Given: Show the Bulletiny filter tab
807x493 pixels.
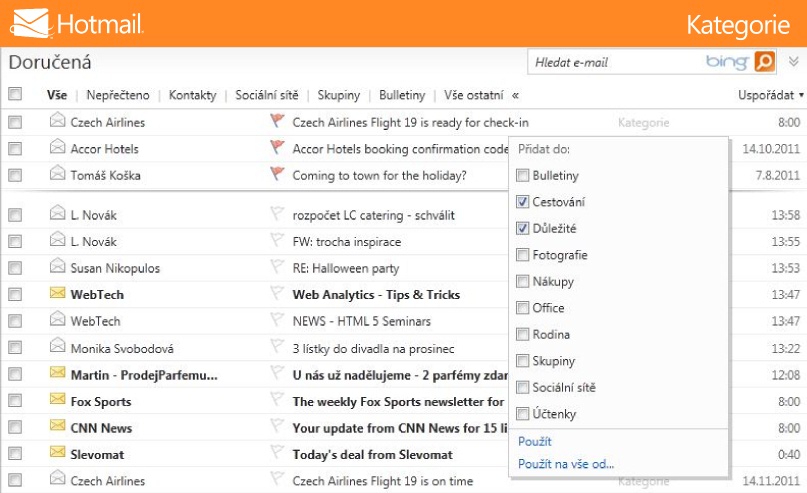Looking at the screenshot, I should 402,95.
